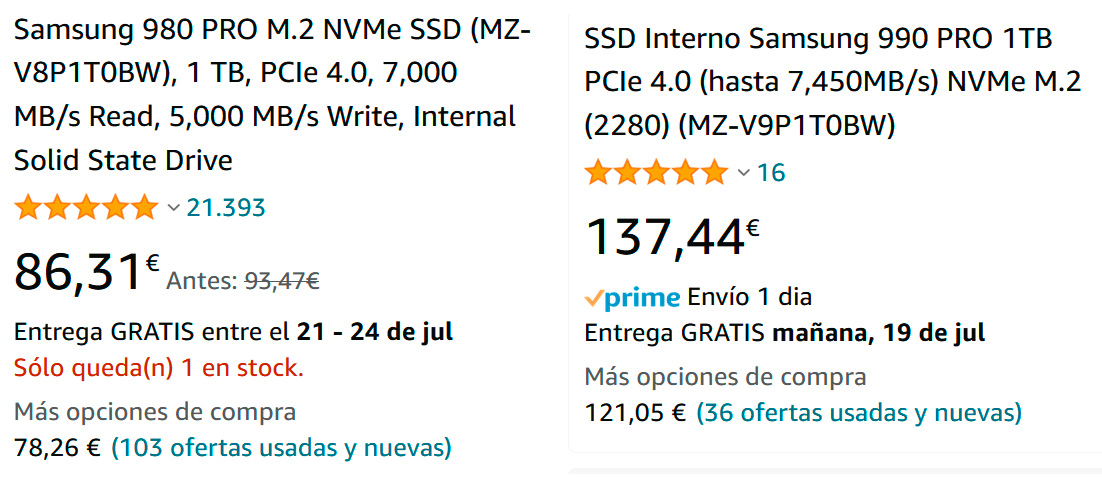Click the crossed-out 93,47€ previous price
Screen dimensions: 1102x487
(x=282, y=281)
